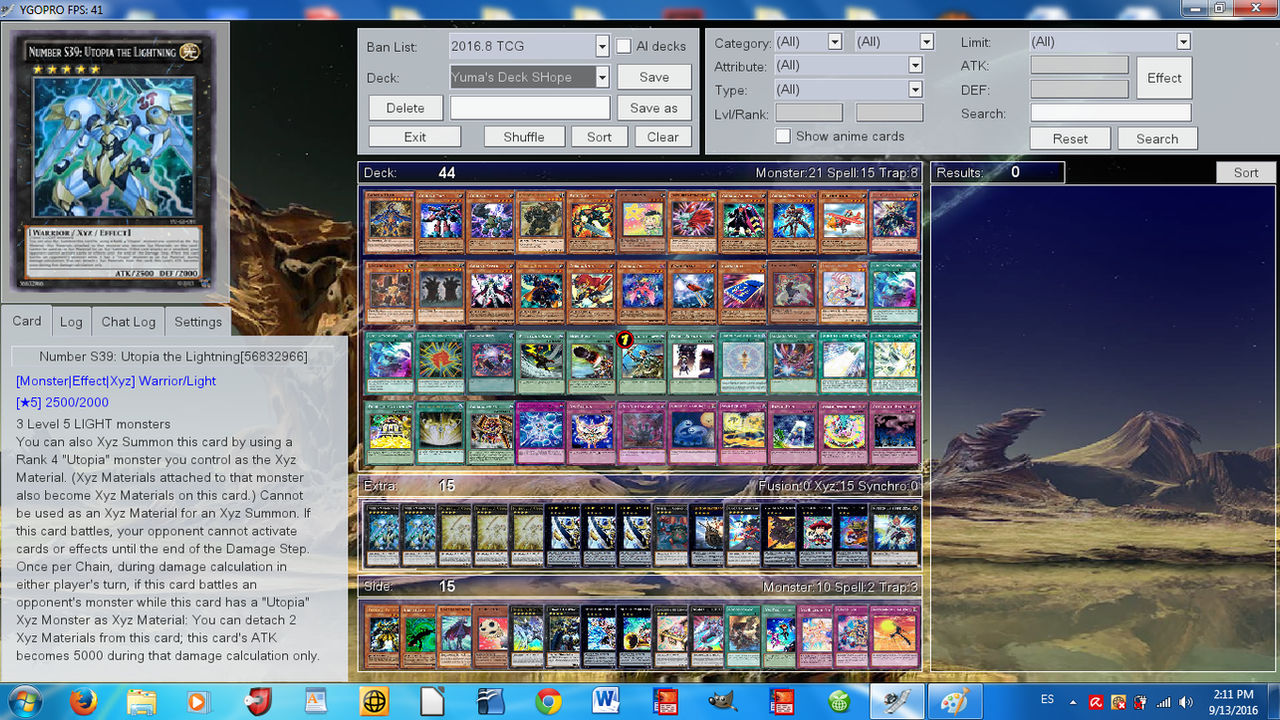Image resolution: width=1280 pixels, height=720 pixels.
Task: Delete the selected deck
Action: click(405, 108)
